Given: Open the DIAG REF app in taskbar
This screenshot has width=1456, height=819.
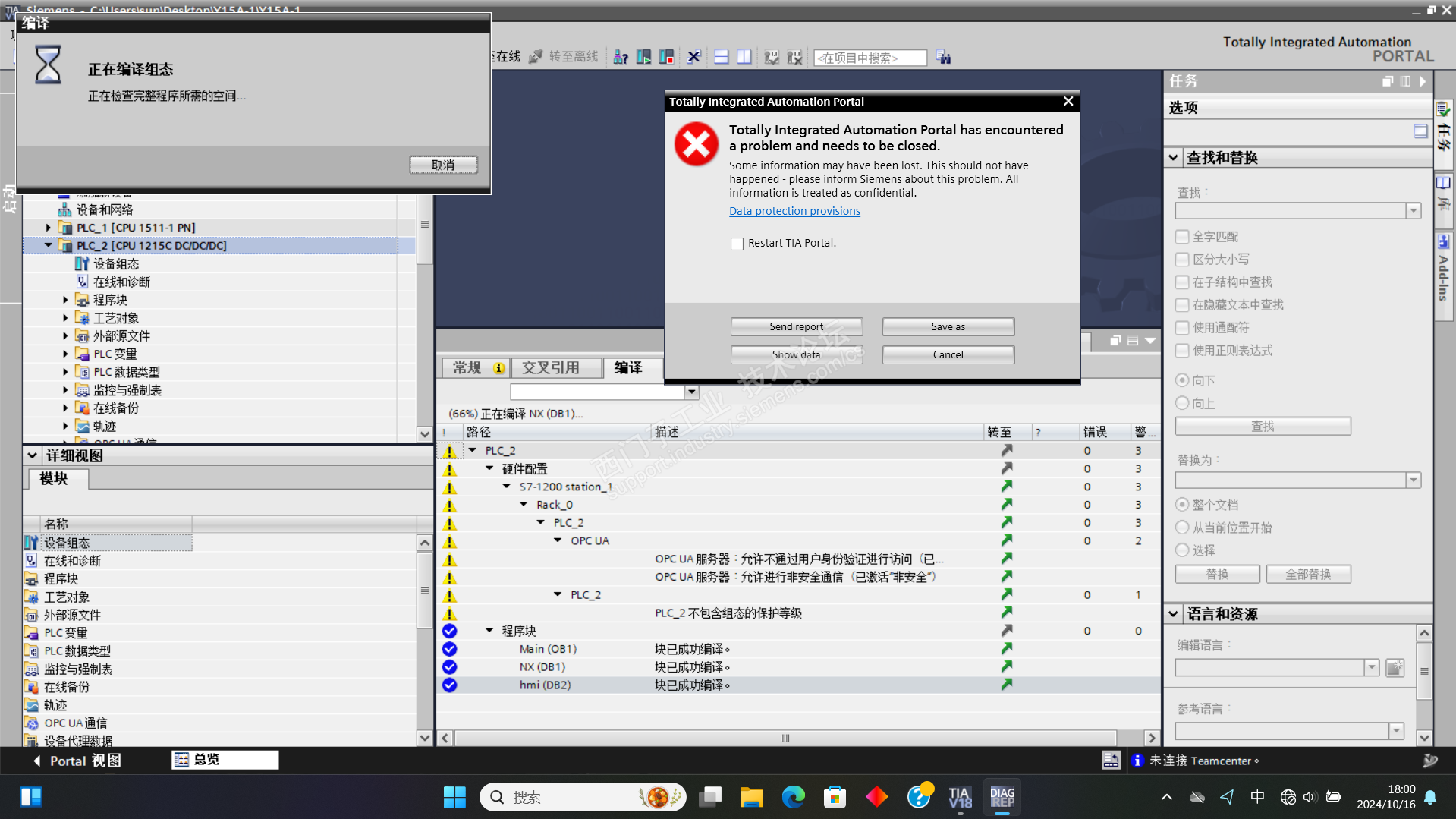Looking at the screenshot, I should (1002, 797).
